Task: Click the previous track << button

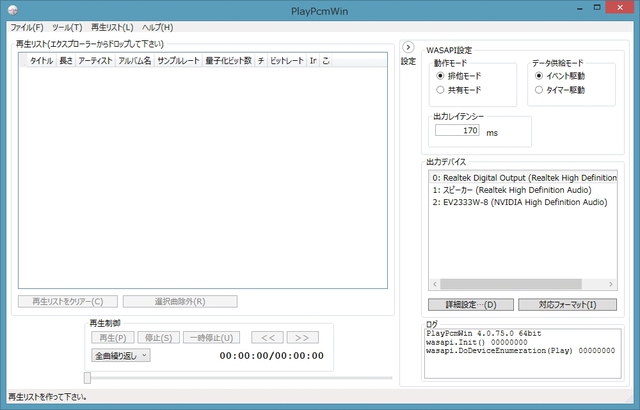Action: pyautogui.click(x=267, y=337)
